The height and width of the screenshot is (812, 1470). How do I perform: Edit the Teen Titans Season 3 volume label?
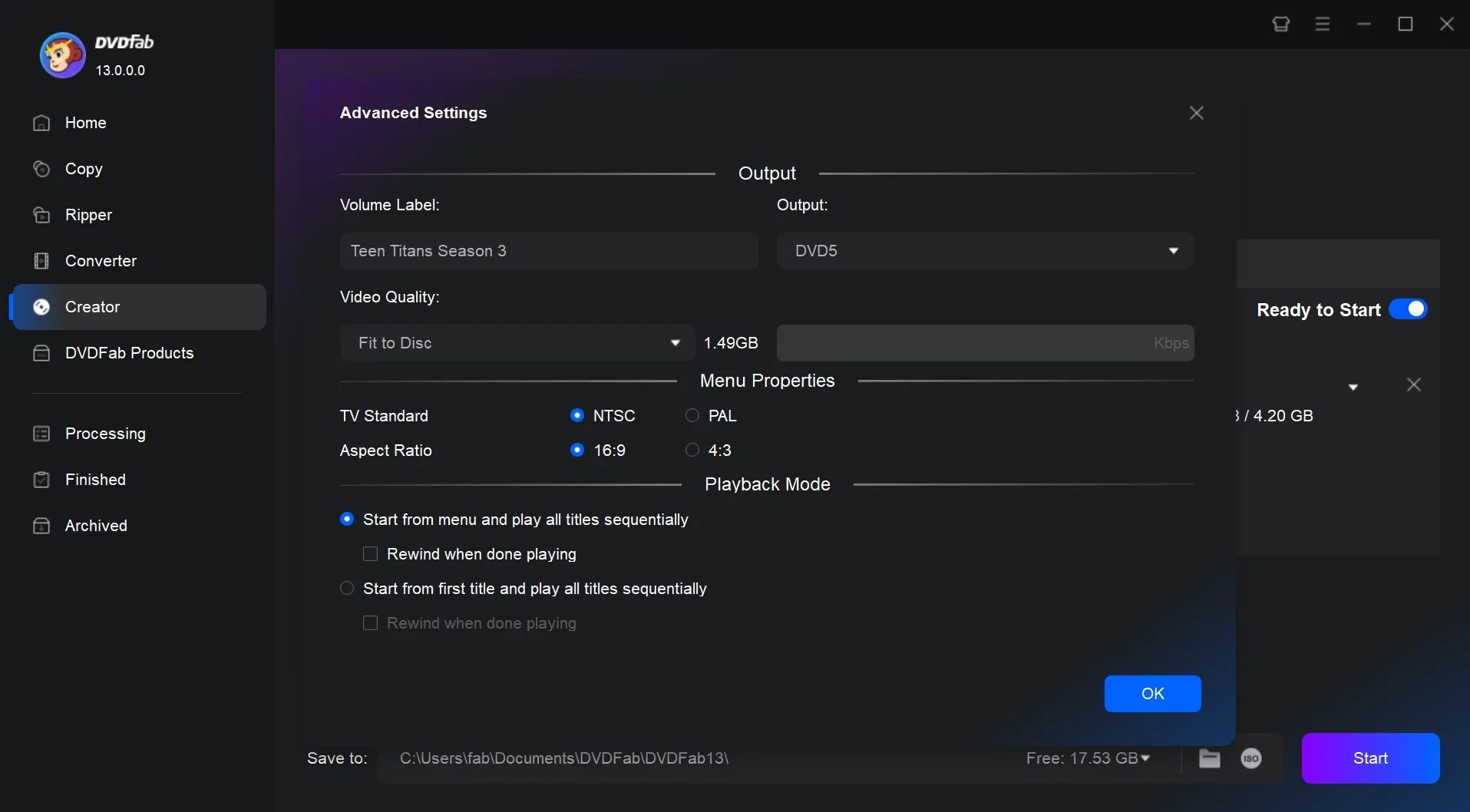tap(549, 251)
